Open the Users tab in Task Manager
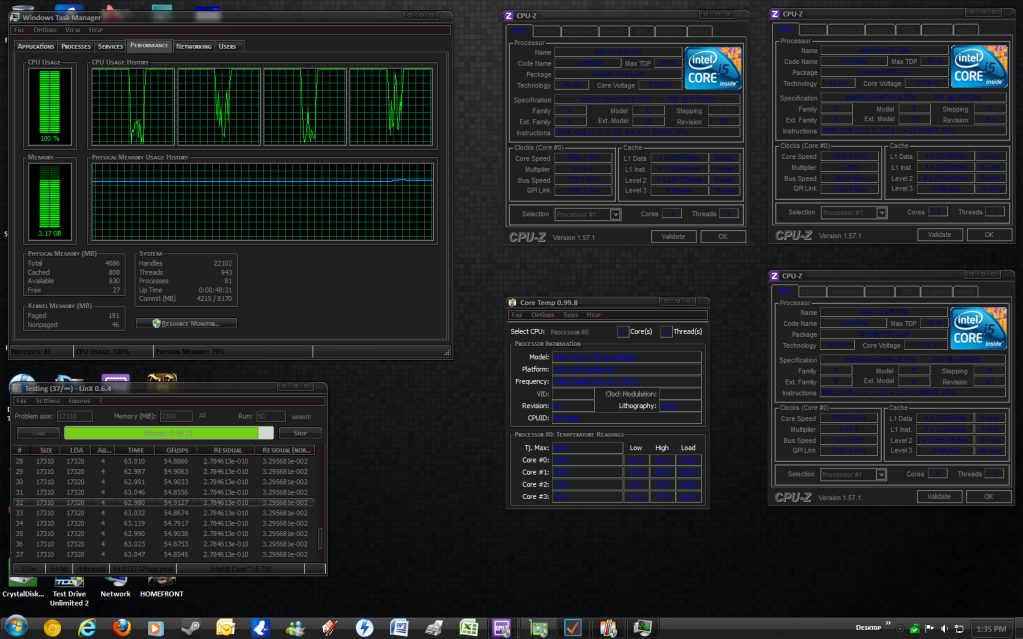 227,46
